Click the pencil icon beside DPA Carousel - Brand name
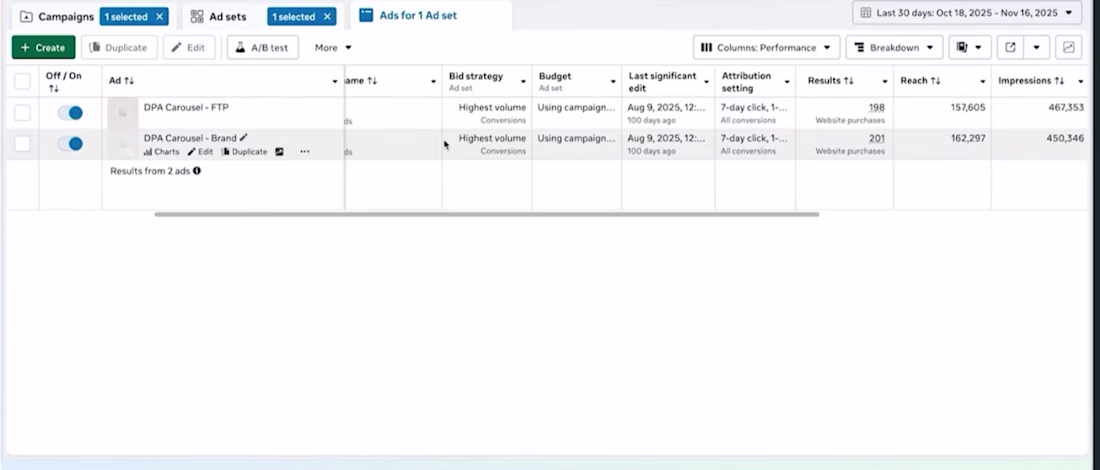 click(x=243, y=137)
